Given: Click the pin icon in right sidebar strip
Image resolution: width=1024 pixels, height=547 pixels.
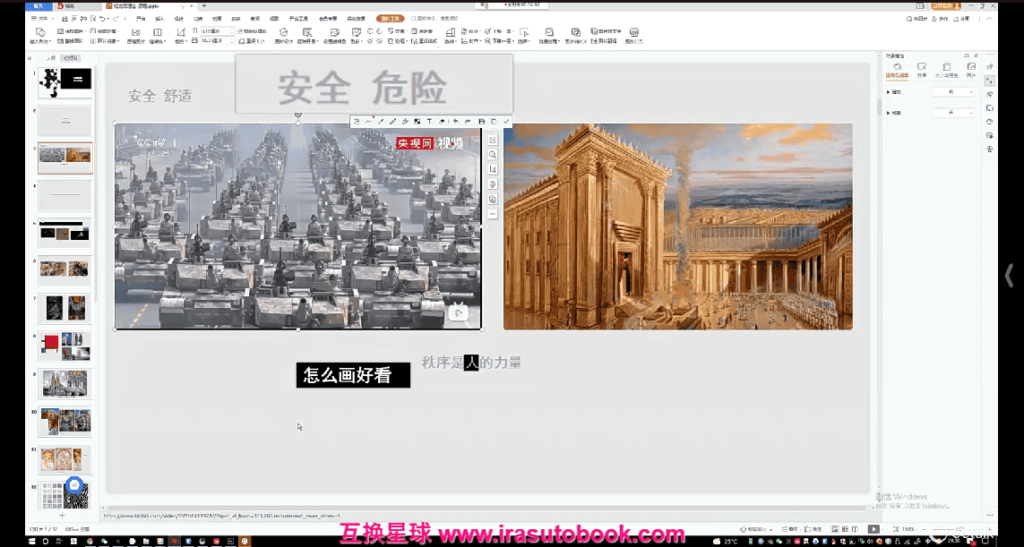Looking at the screenshot, I should [989, 94].
